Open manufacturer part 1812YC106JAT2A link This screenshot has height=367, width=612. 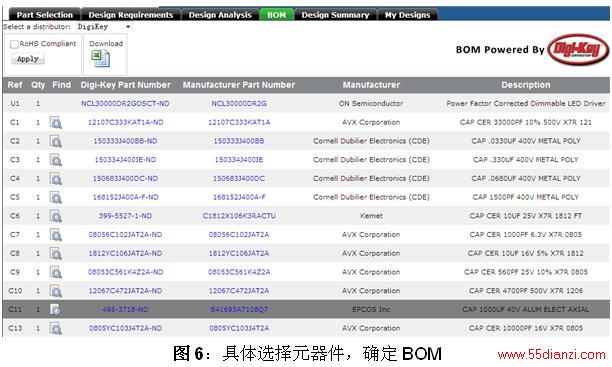point(239,253)
